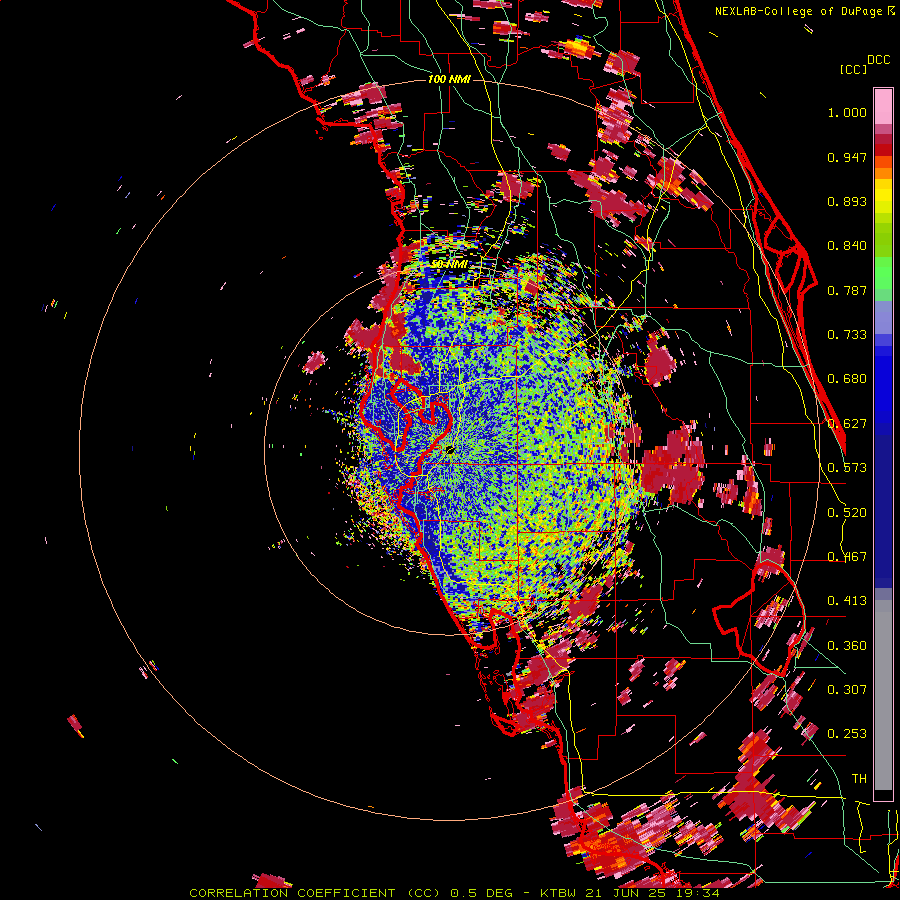This screenshot has width=900, height=900.
Task: Click the radar site center of the range rings
Action: [x=449, y=449]
